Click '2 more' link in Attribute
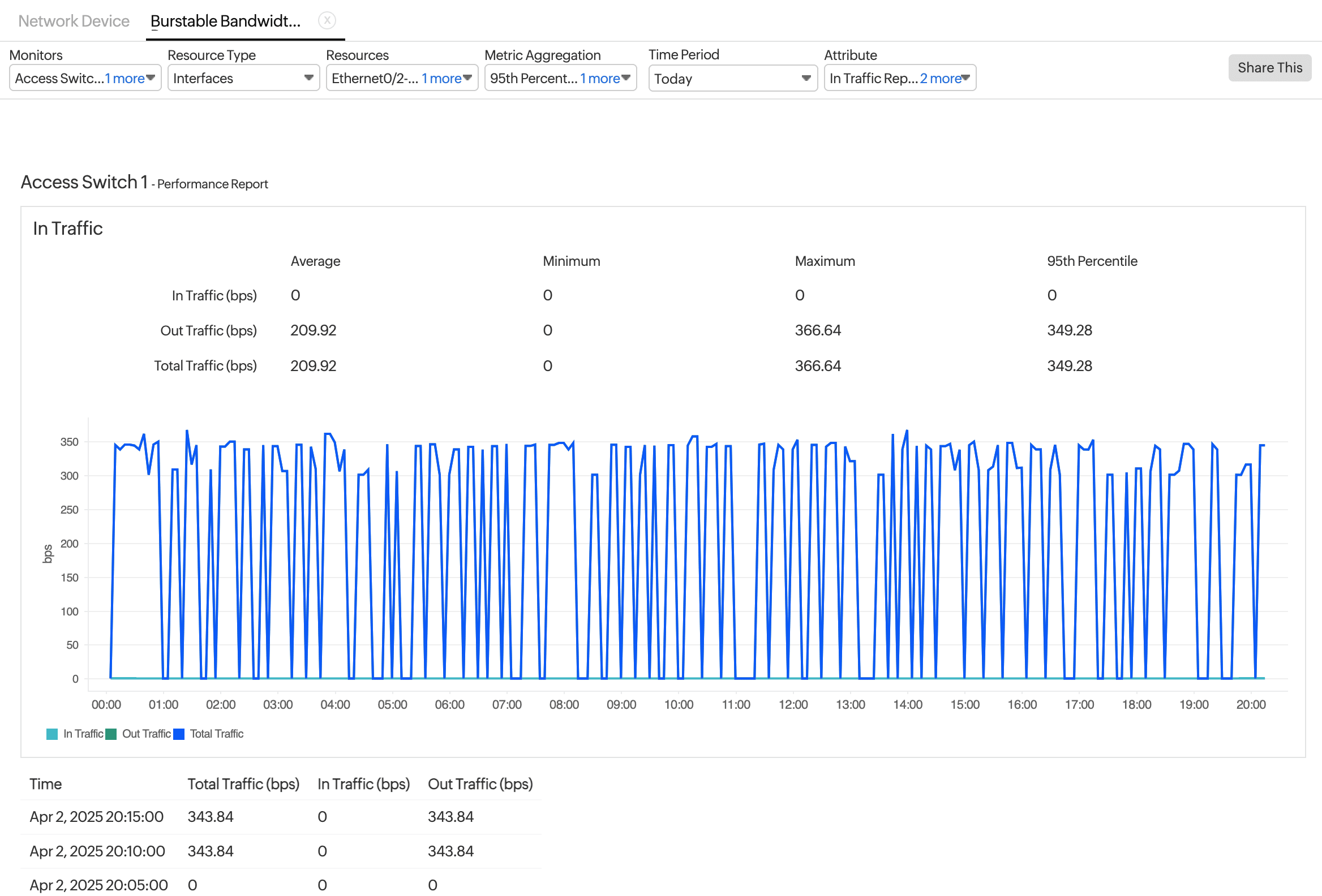1322x896 pixels. click(x=941, y=79)
